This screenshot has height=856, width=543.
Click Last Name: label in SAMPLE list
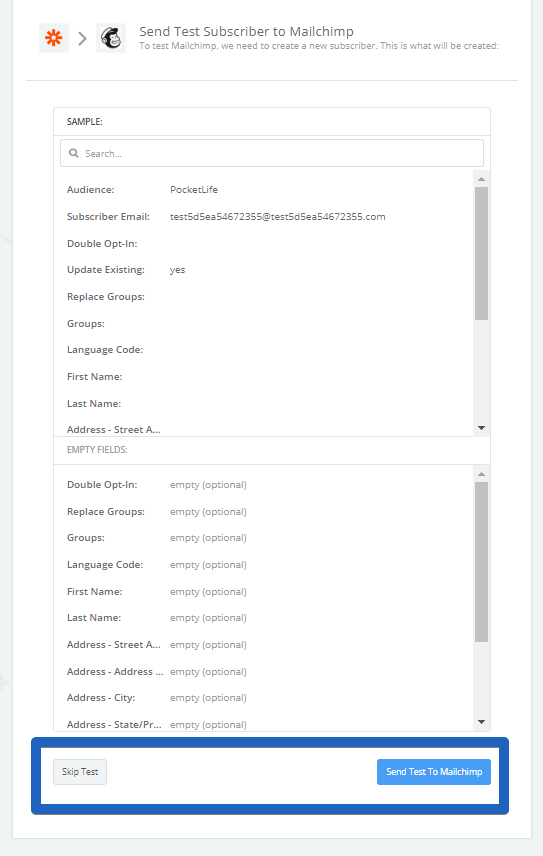point(94,403)
